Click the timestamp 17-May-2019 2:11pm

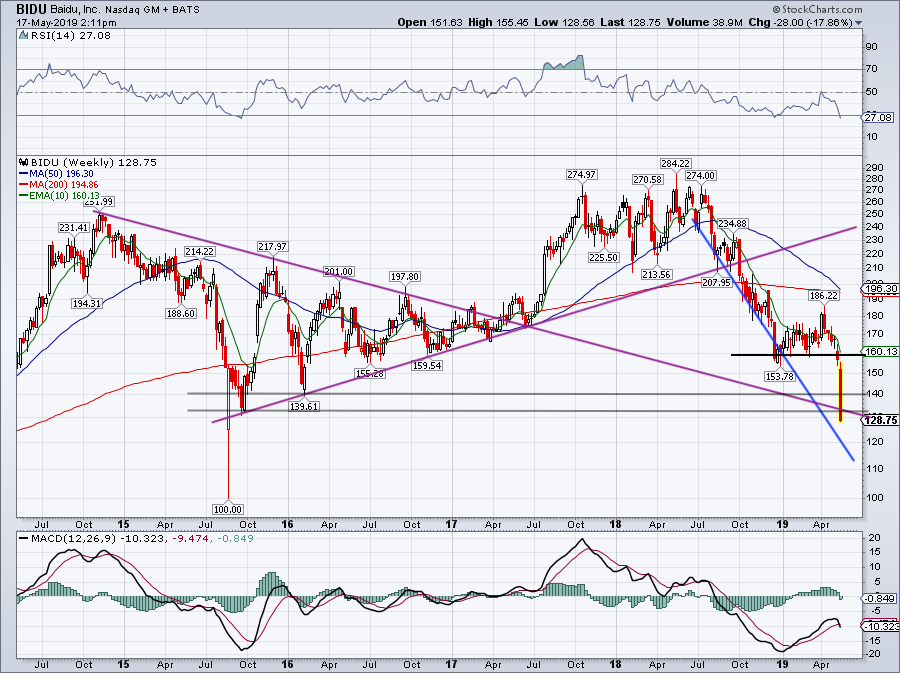click(x=67, y=23)
